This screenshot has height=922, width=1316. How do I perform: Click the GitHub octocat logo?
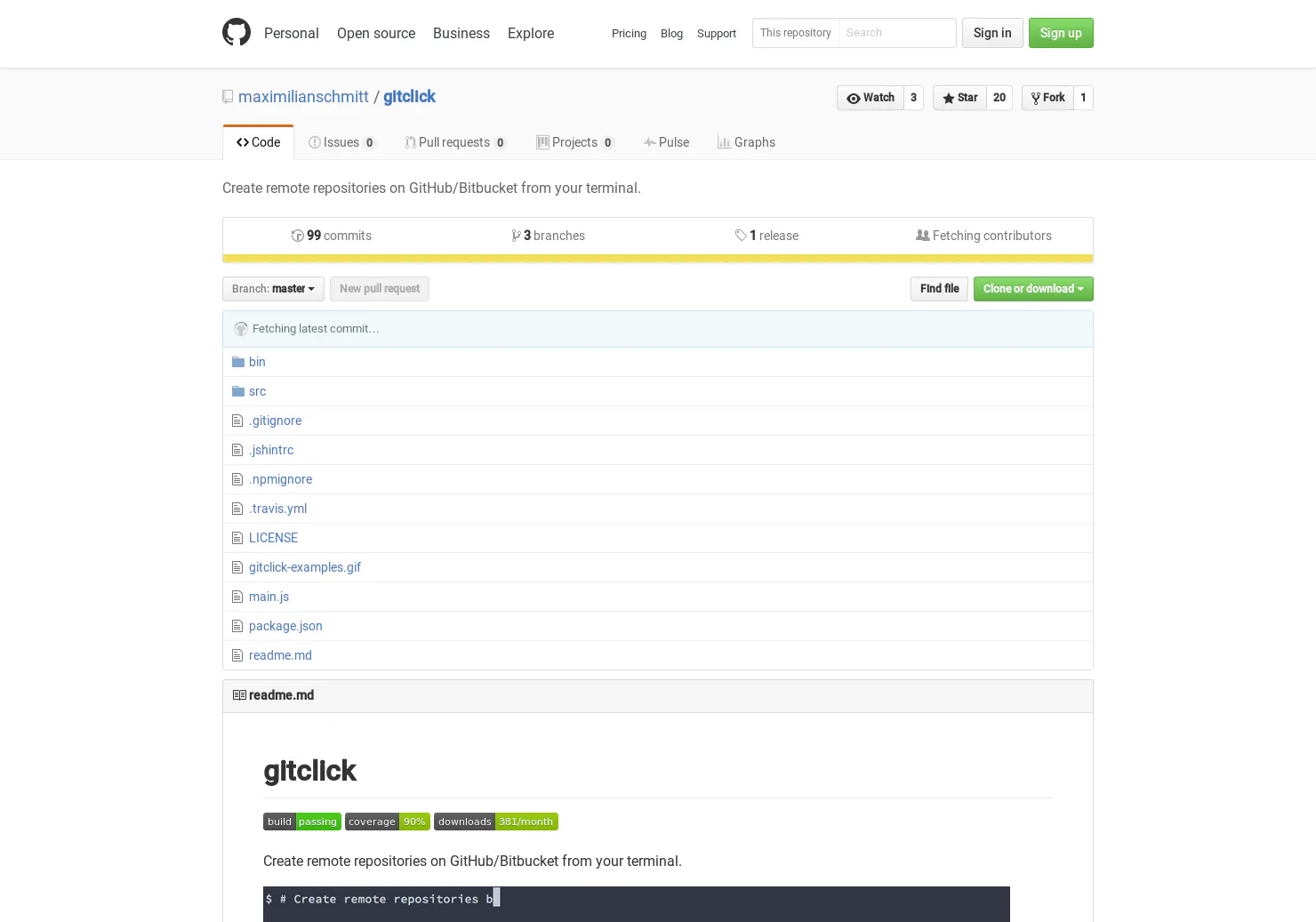[237, 33]
